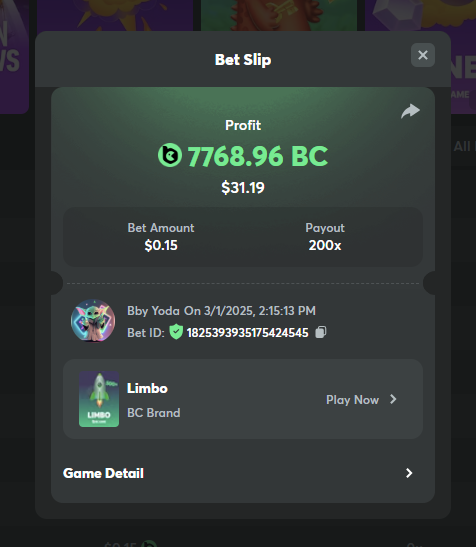
Task: Click the 7768.96 BC profit amount
Action: pos(258,156)
